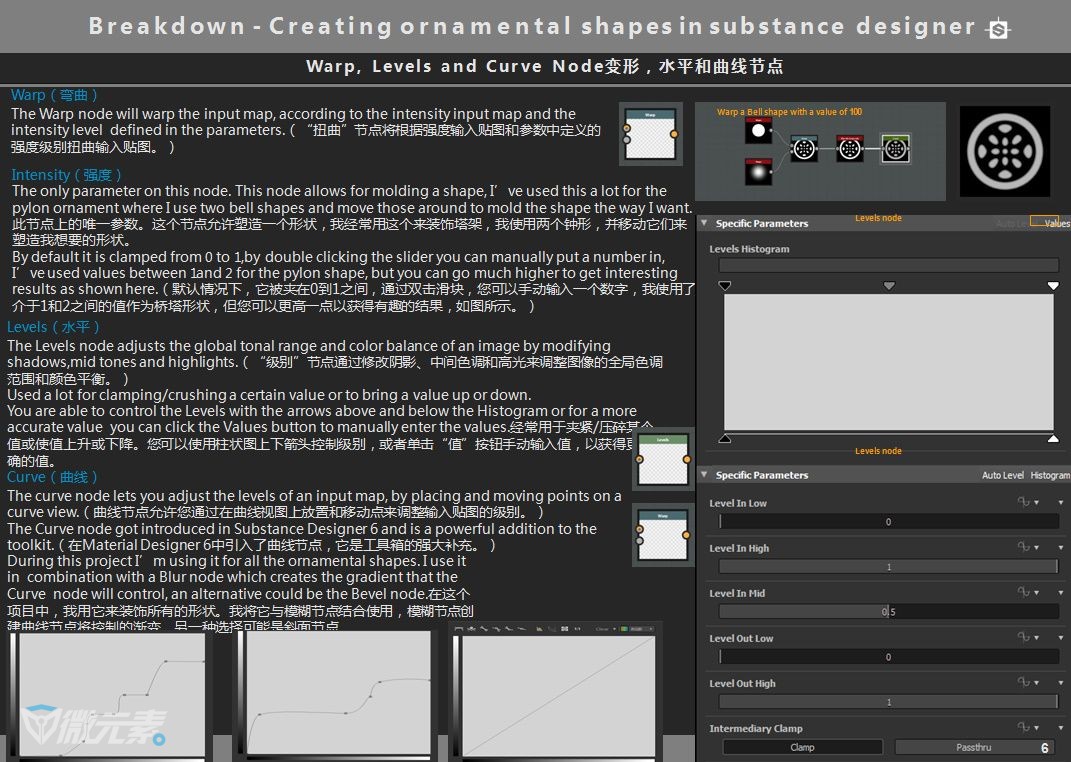Screen dimensions: 1071x762
Task: Activate the Clamp option under Intermediary Clamp
Action: pyautogui.click(x=802, y=747)
